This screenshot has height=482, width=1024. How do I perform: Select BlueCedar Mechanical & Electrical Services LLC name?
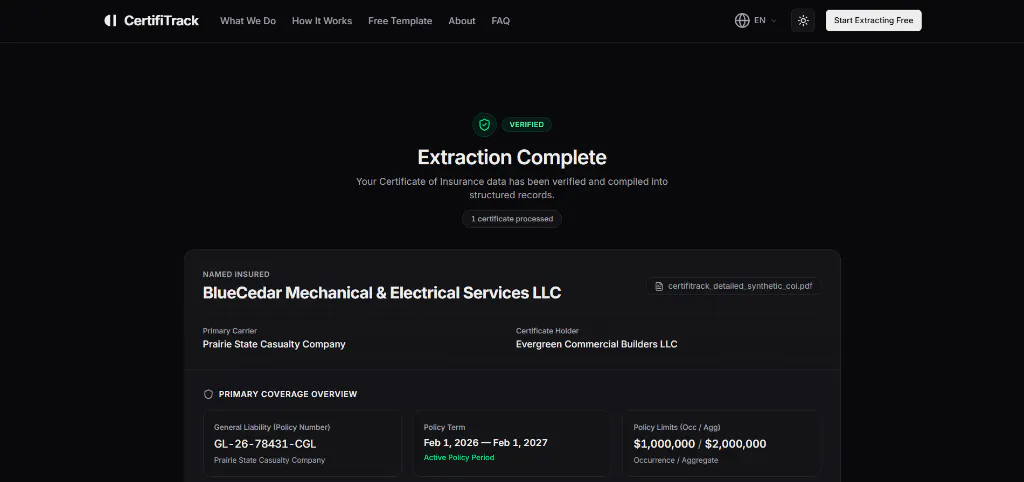(382, 293)
